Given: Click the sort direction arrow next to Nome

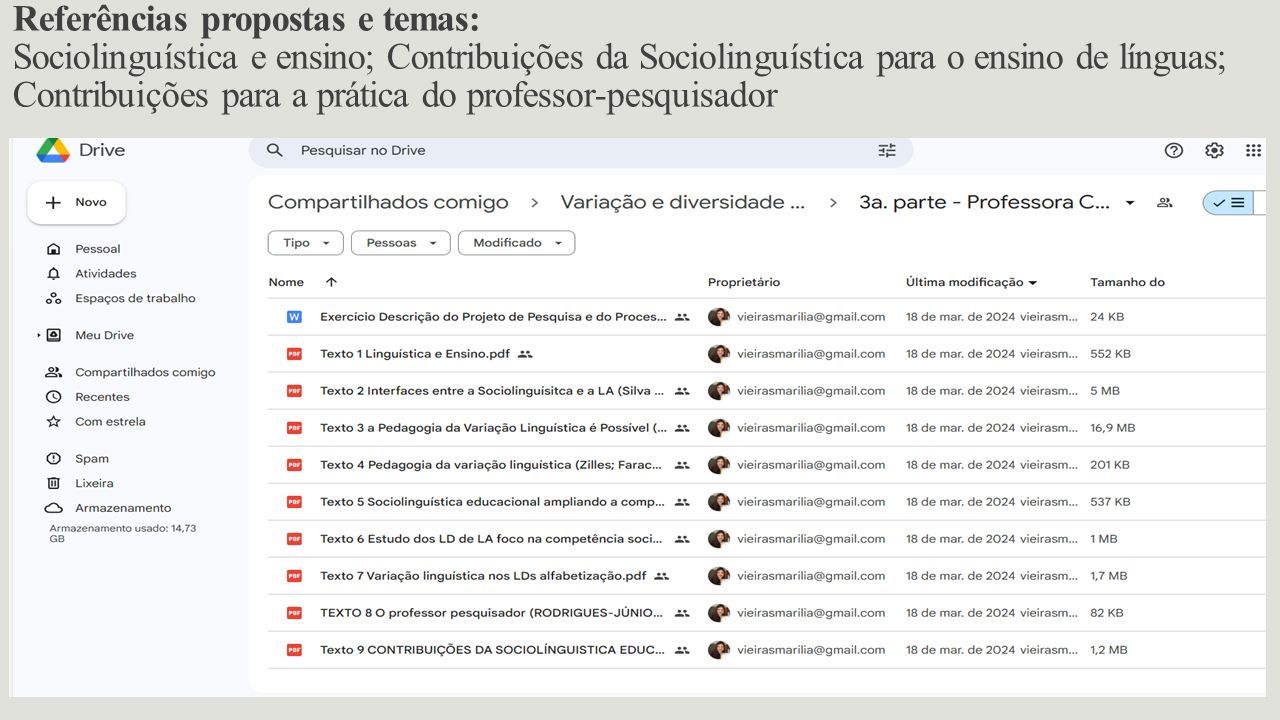Looking at the screenshot, I should point(331,282).
